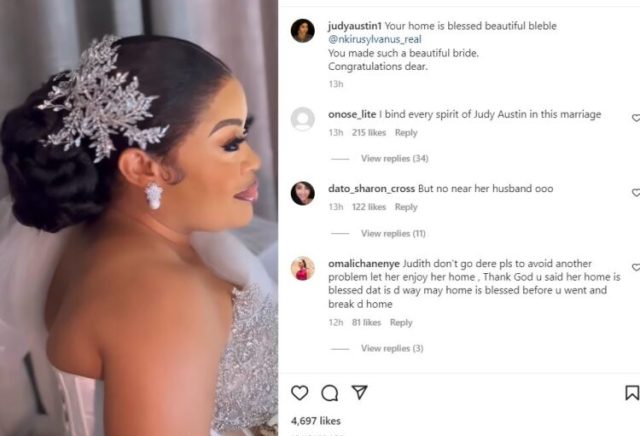Save post with bookmark icon
The image size is (640, 436).
632,393
